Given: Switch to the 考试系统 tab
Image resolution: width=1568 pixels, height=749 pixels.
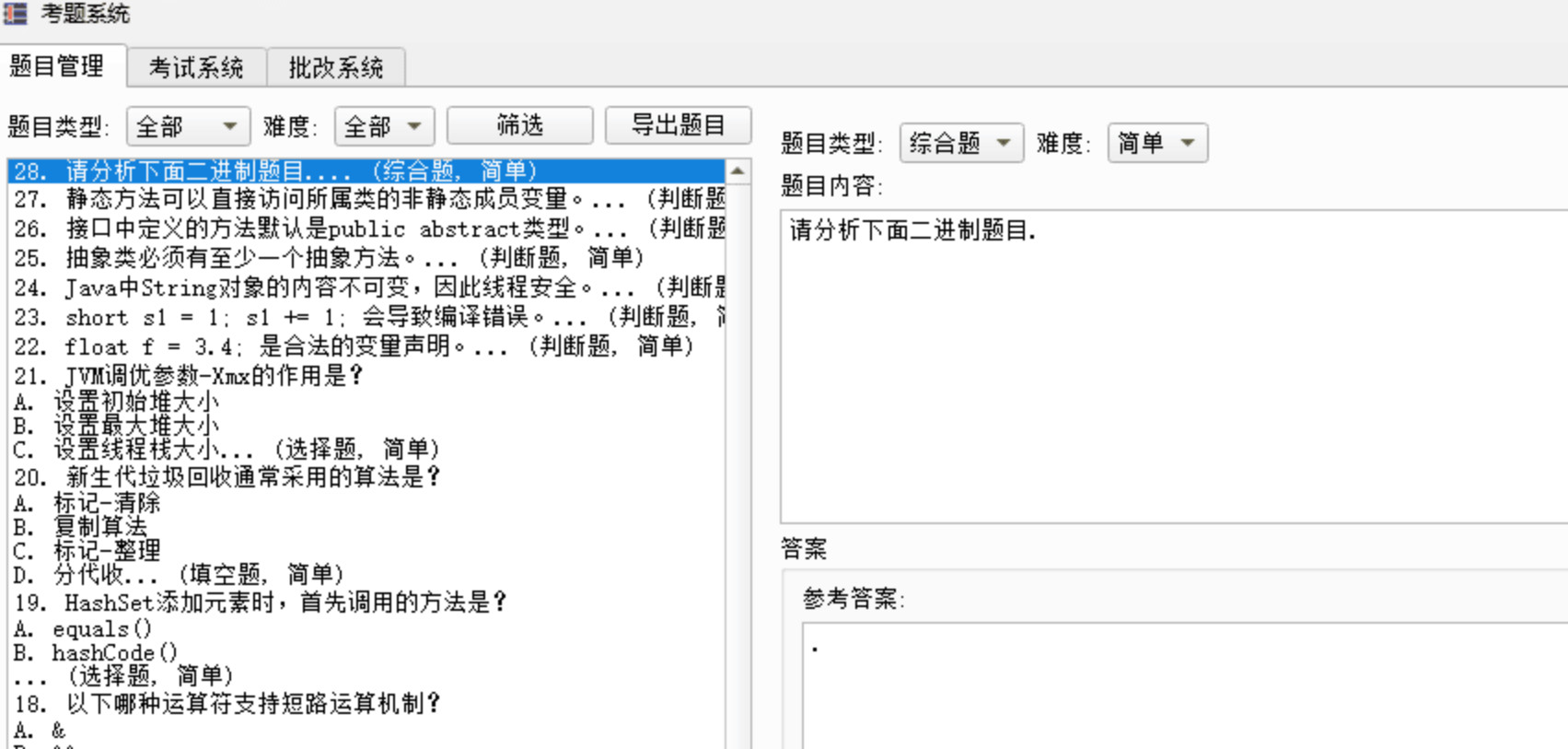Looking at the screenshot, I should [196, 68].
